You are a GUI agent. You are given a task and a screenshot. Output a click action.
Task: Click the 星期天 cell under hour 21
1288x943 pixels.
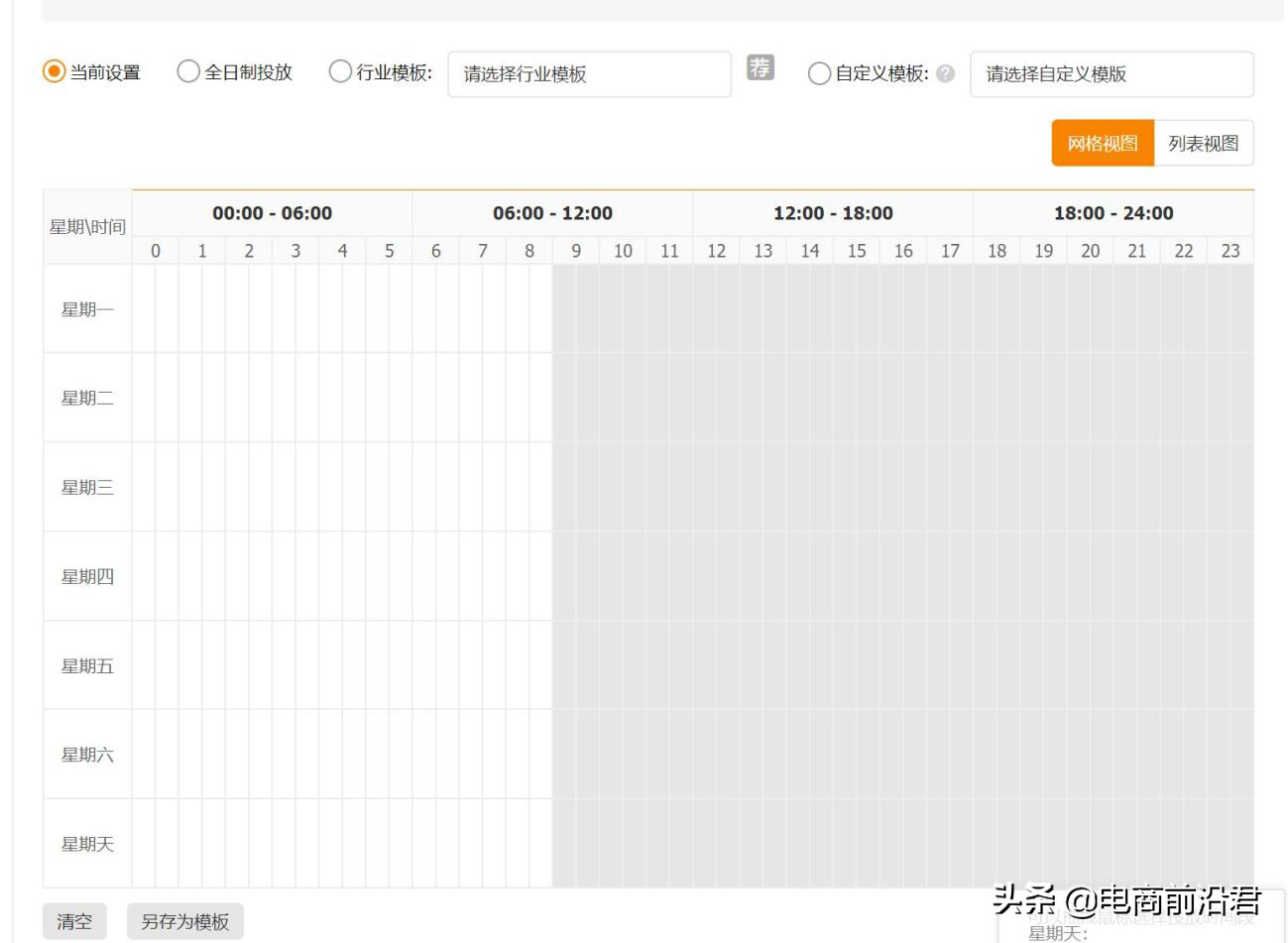1137,844
